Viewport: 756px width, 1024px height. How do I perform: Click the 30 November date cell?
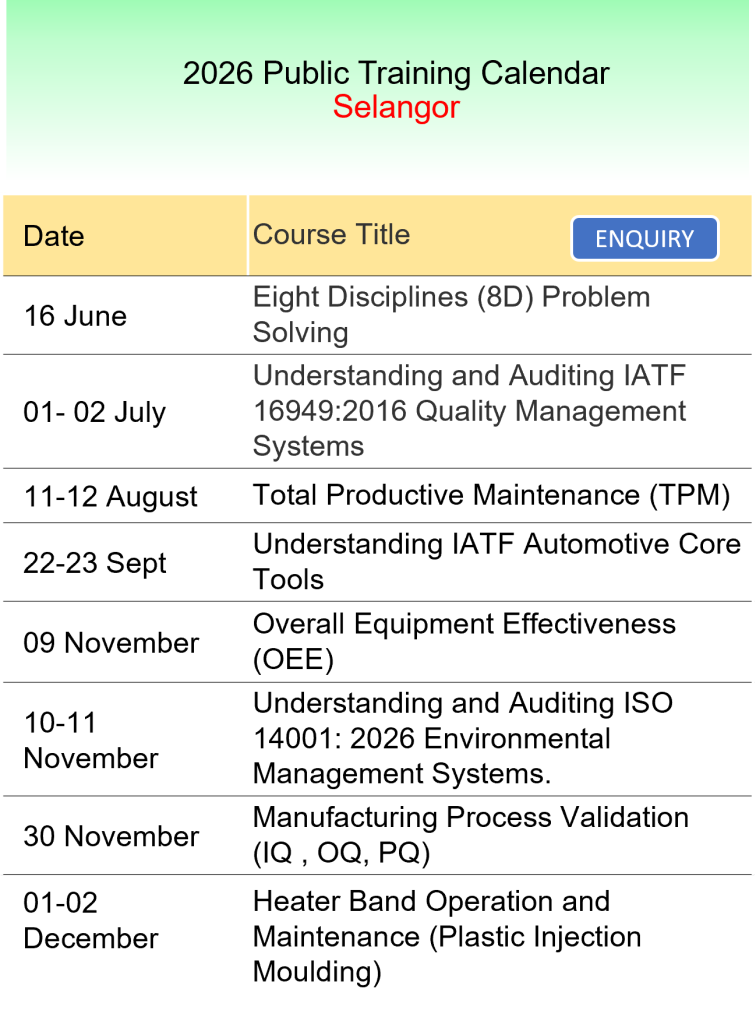(111, 836)
